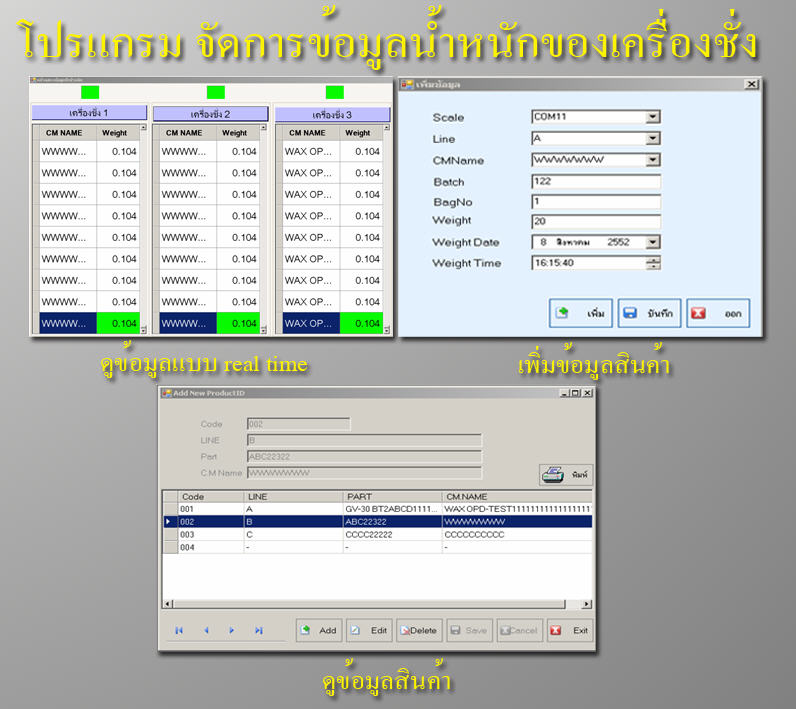Viewport: 796px width, 709px height.
Task: Click the LINE field showing B
Action: coord(364,441)
